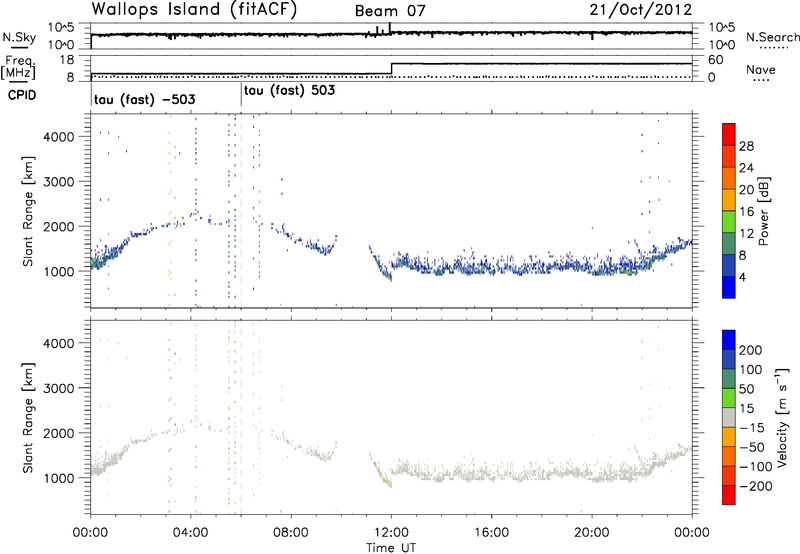Image resolution: width=800 pixels, height=554 pixels.
Task: Pick the teal Power segment between 8 and 12
Action: pos(729,244)
